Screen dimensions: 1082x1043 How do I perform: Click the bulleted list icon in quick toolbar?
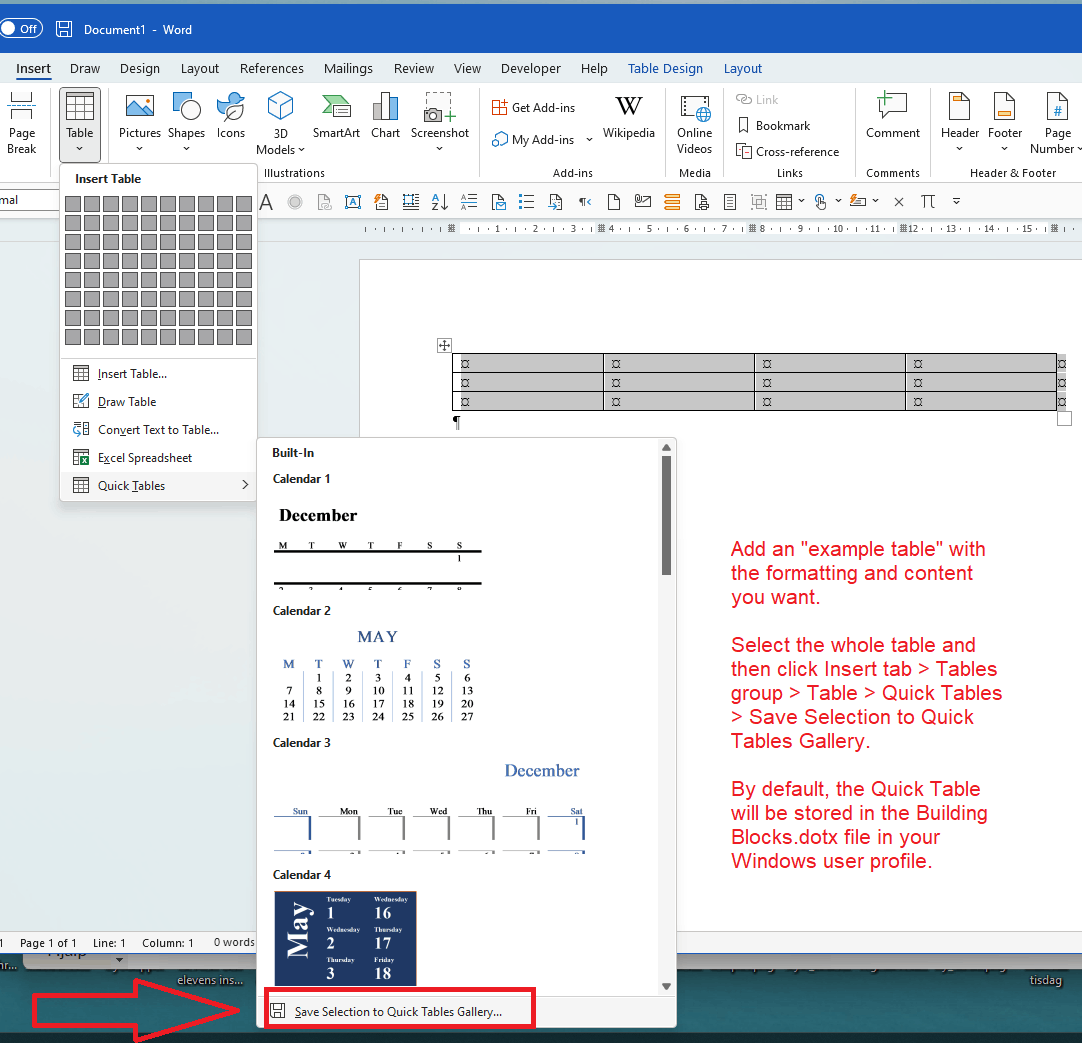(x=527, y=202)
